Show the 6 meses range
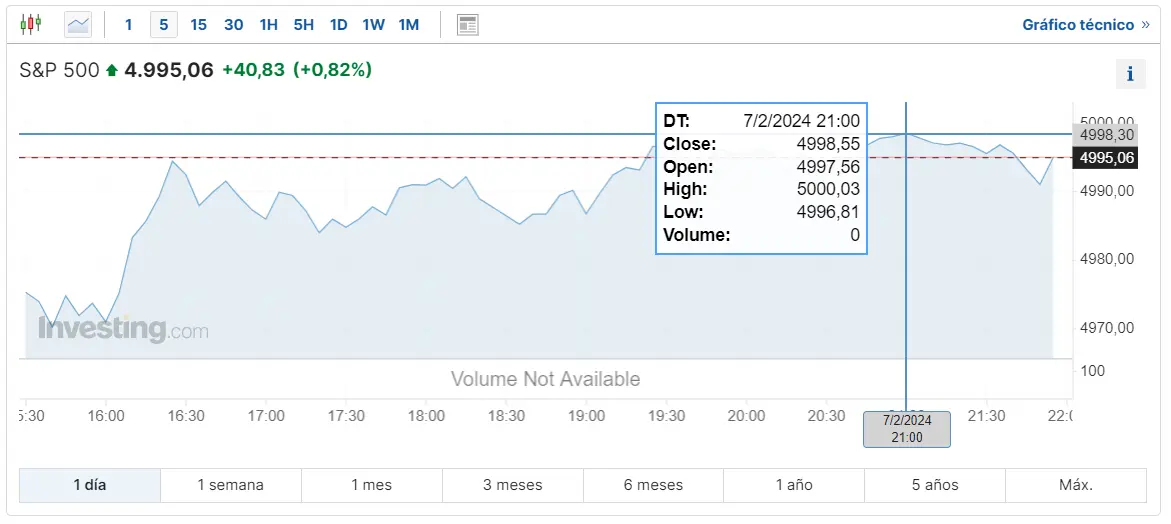 point(653,485)
